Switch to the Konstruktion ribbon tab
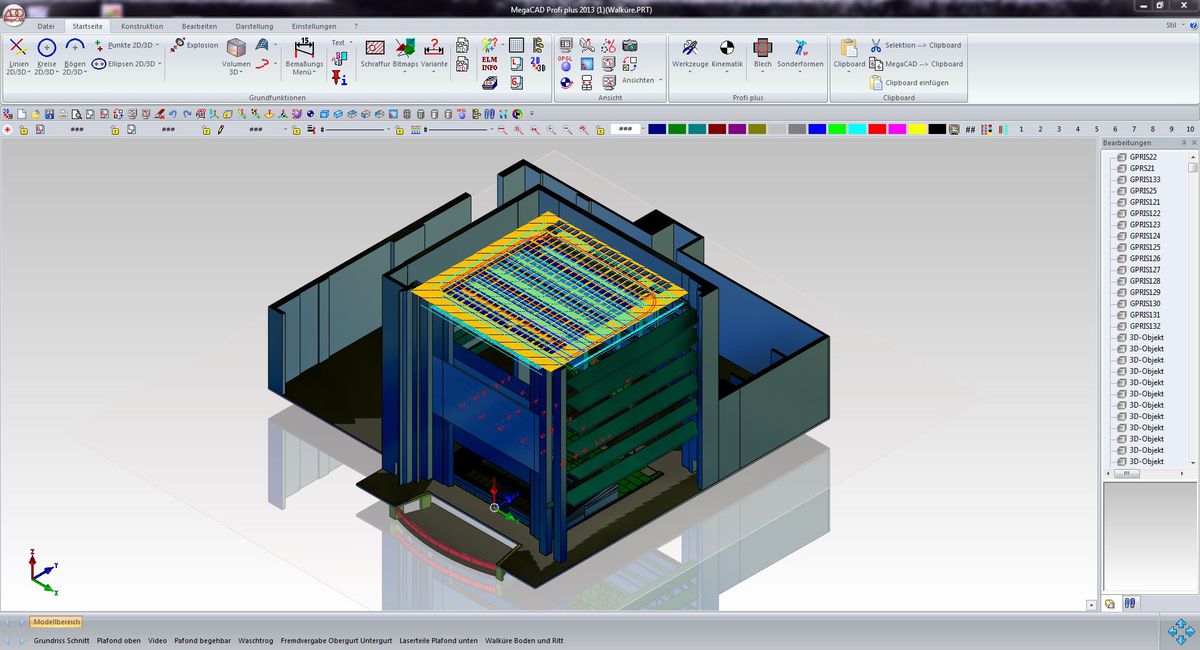Image resolution: width=1200 pixels, height=650 pixels. [x=142, y=26]
